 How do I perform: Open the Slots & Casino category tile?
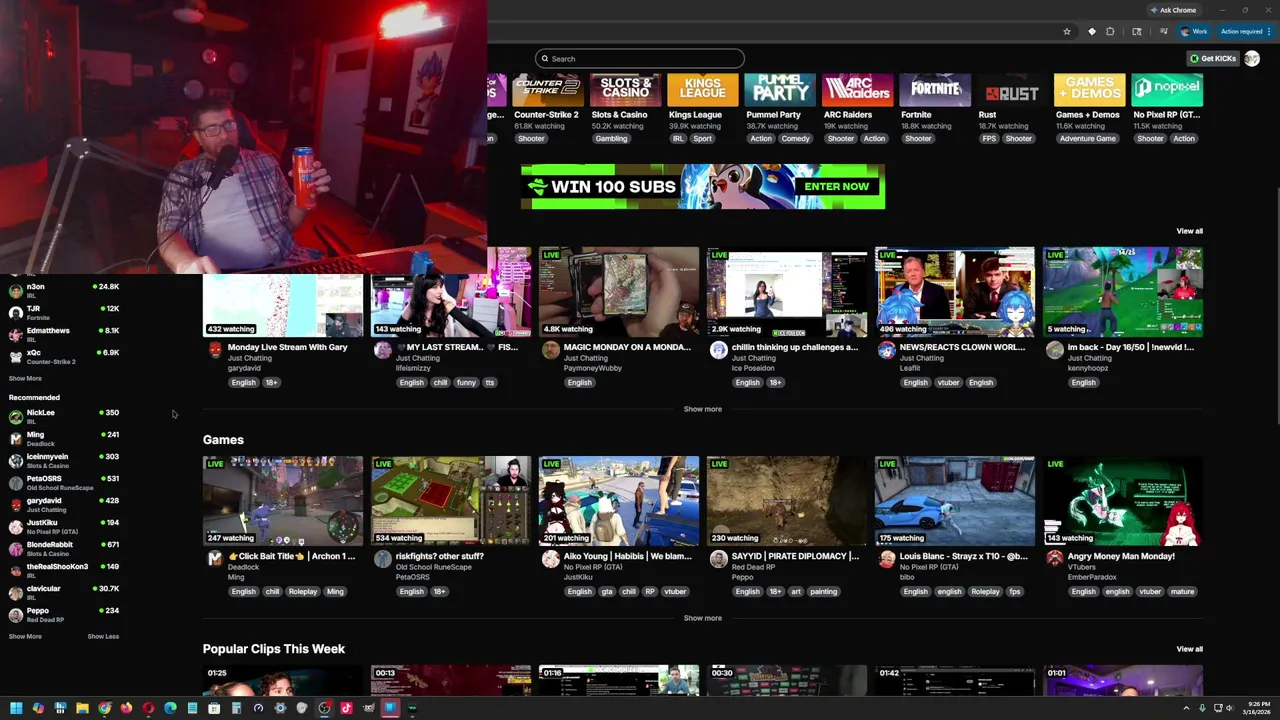click(625, 90)
